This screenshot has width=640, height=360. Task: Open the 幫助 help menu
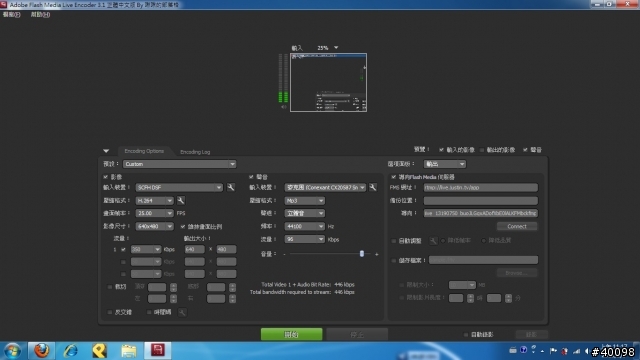point(40,14)
